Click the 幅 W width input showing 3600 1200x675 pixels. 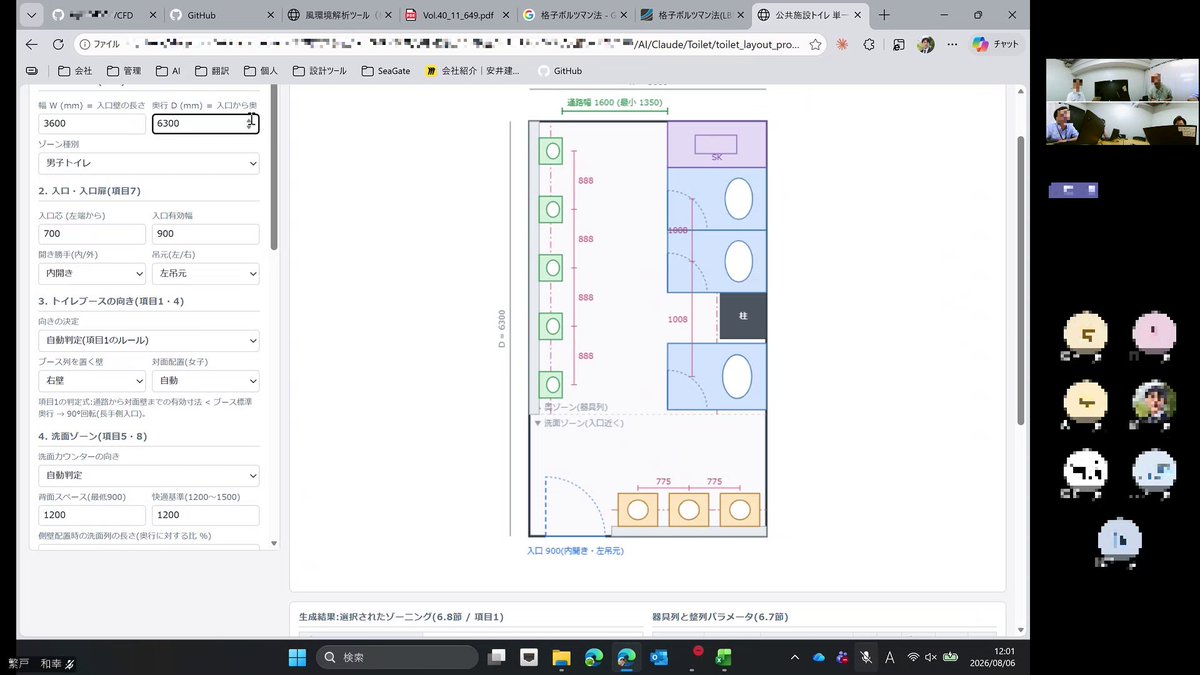[91, 123]
